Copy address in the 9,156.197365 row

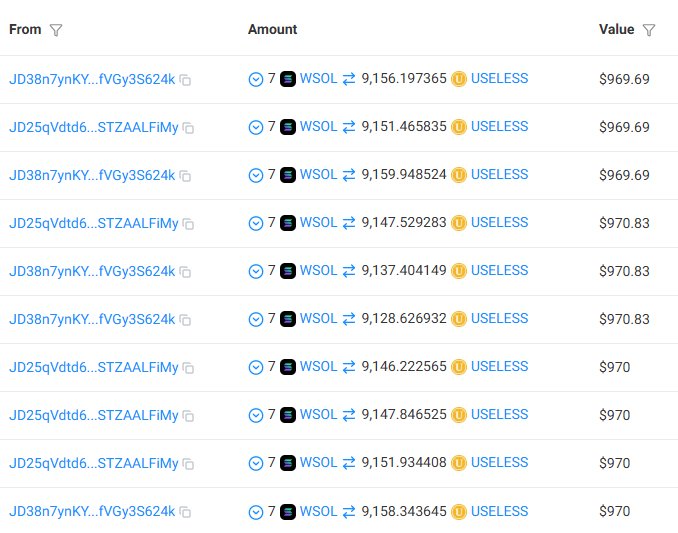[x=185, y=80]
